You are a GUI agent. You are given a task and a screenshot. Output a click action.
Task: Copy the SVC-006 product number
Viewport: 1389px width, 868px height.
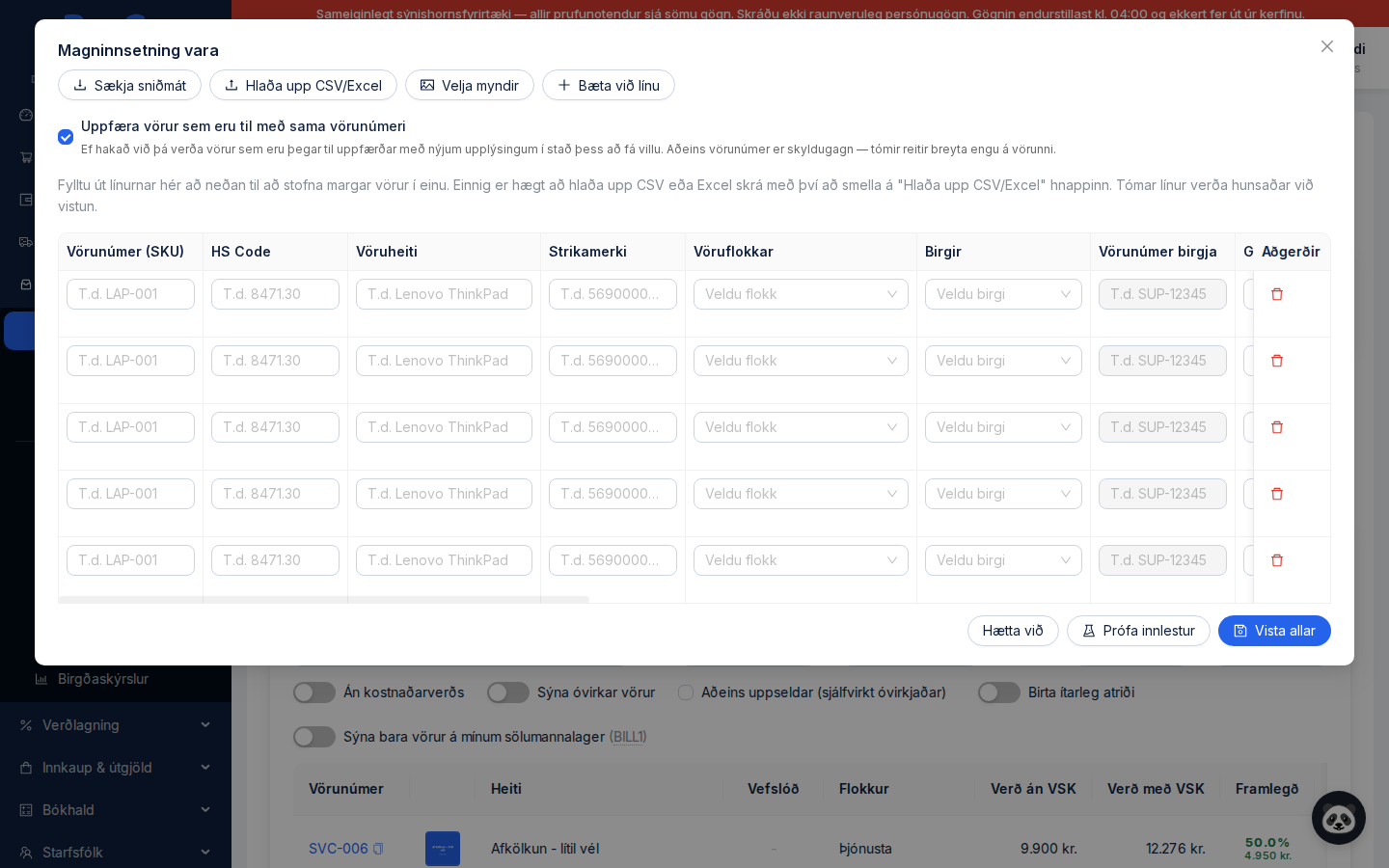pos(378,849)
